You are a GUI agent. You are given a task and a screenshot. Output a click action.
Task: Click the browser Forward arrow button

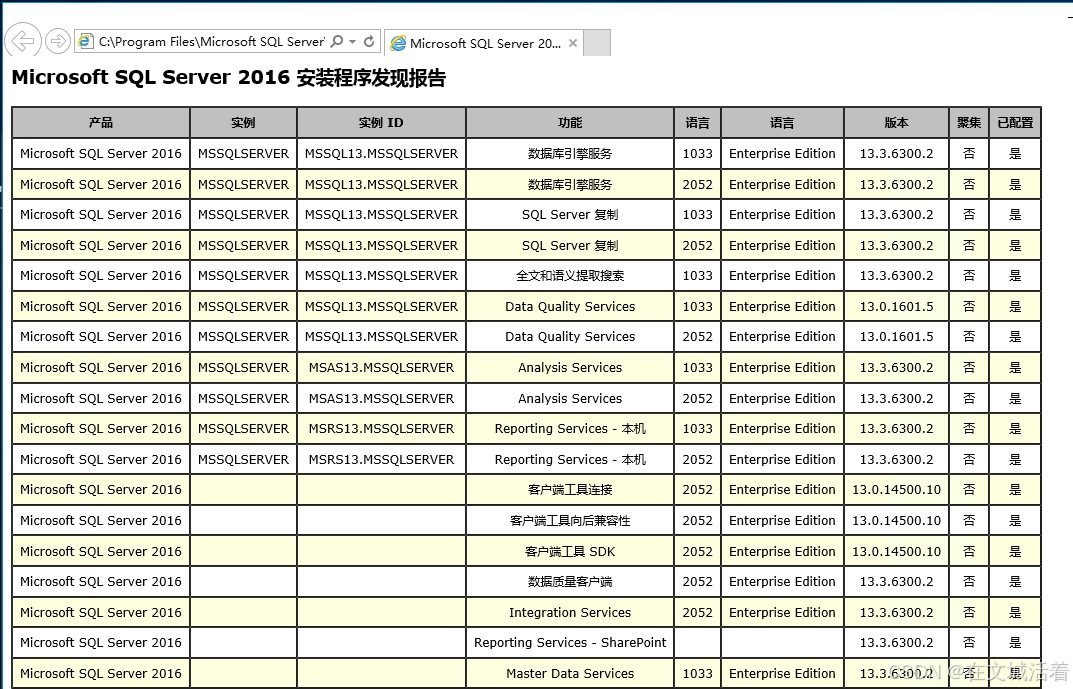coord(58,42)
